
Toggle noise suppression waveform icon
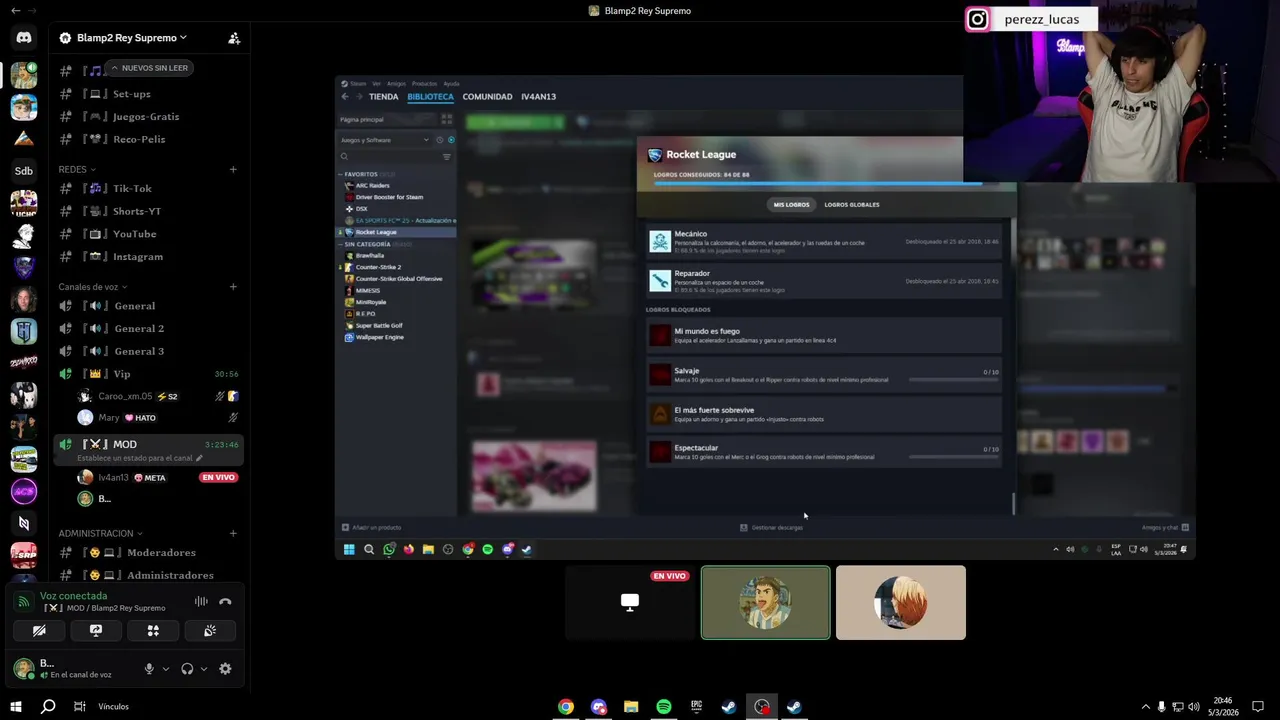(x=201, y=601)
